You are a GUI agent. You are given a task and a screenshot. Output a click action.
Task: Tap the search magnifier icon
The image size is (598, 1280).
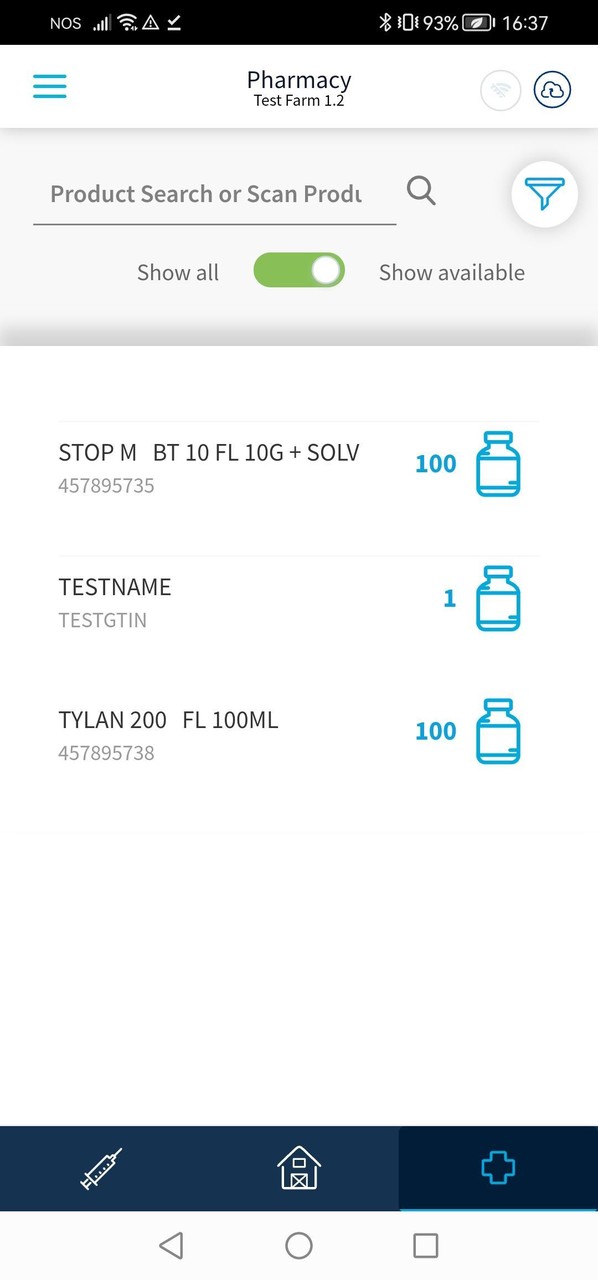click(x=420, y=190)
